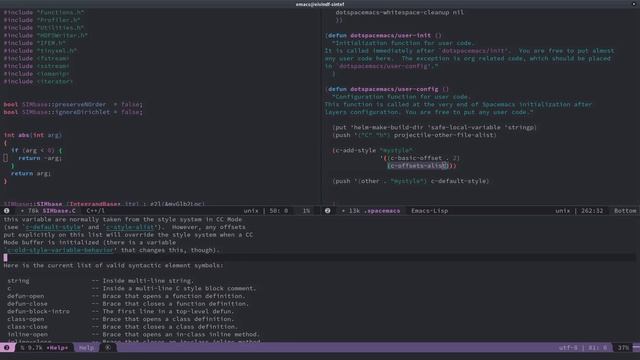Click 'dotspacemacs-whitespace-cleanup nil' line

(x=399, y=12)
